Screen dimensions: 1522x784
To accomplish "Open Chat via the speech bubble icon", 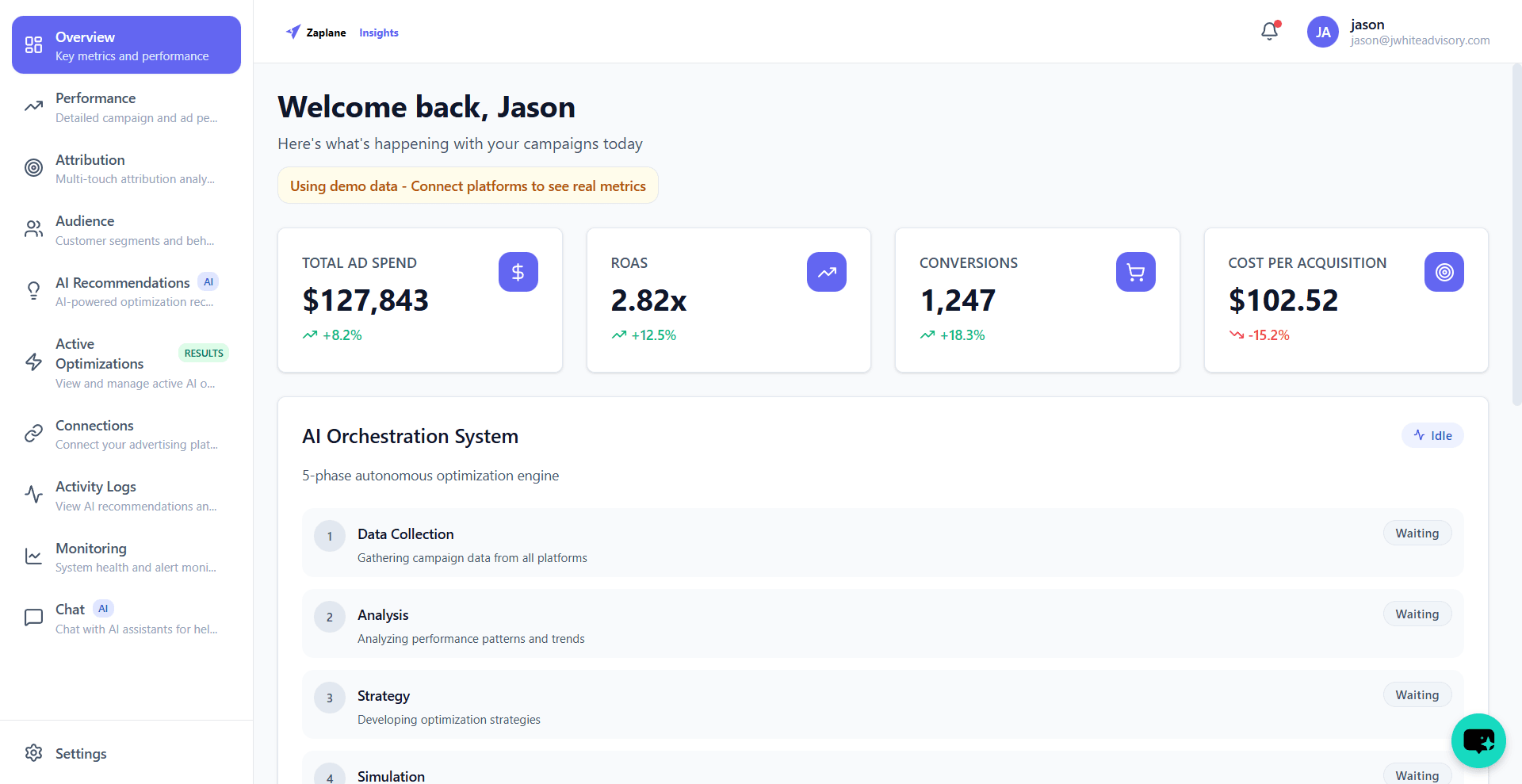I will (33, 617).
